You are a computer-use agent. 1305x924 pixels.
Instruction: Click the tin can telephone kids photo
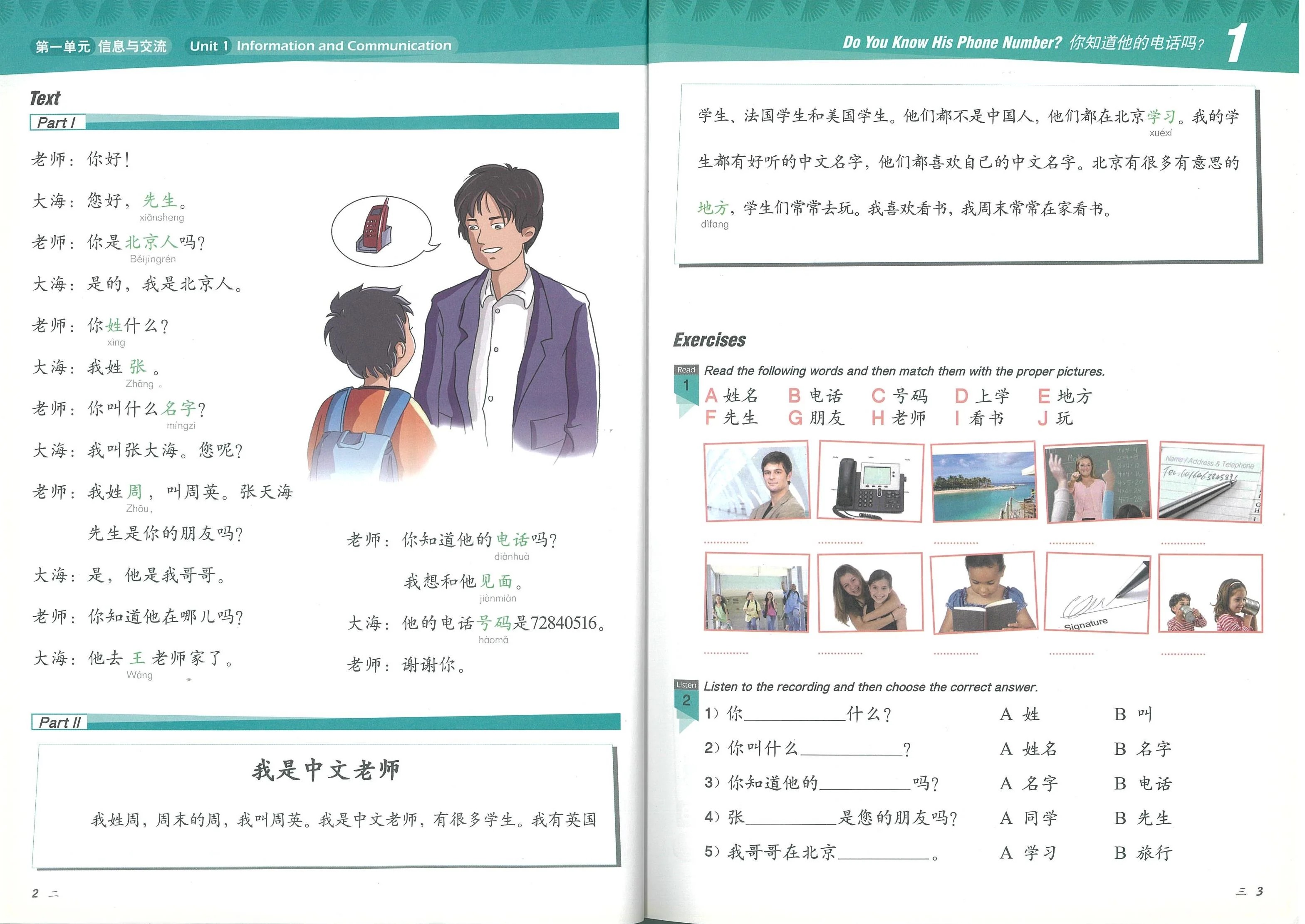click(1211, 593)
